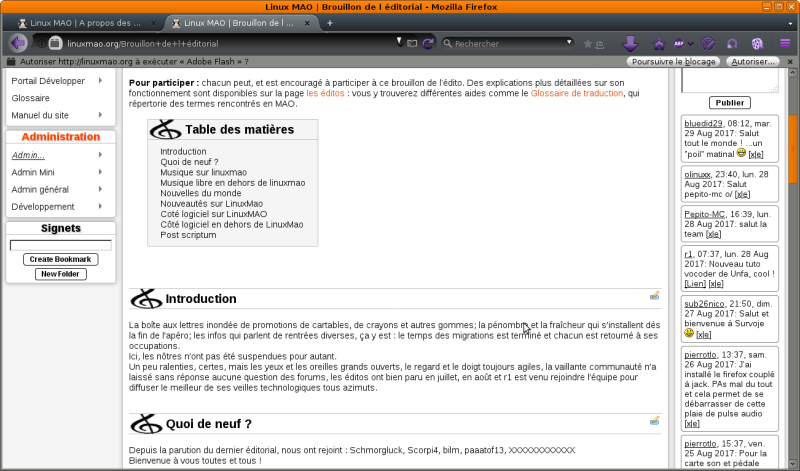Jump to 'Post scriptum' contents entry
The width and height of the screenshot is (800, 471).
(188, 235)
